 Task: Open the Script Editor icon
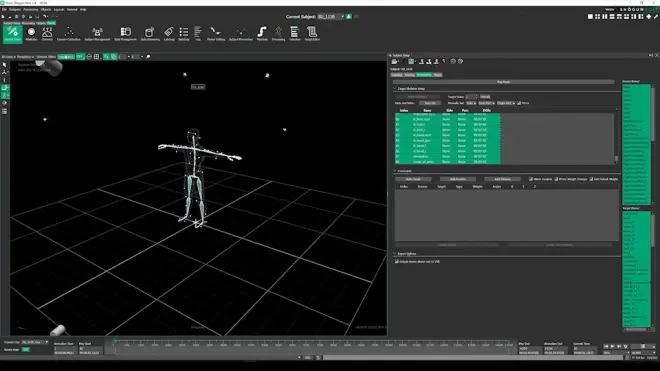(x=312, y=34)
